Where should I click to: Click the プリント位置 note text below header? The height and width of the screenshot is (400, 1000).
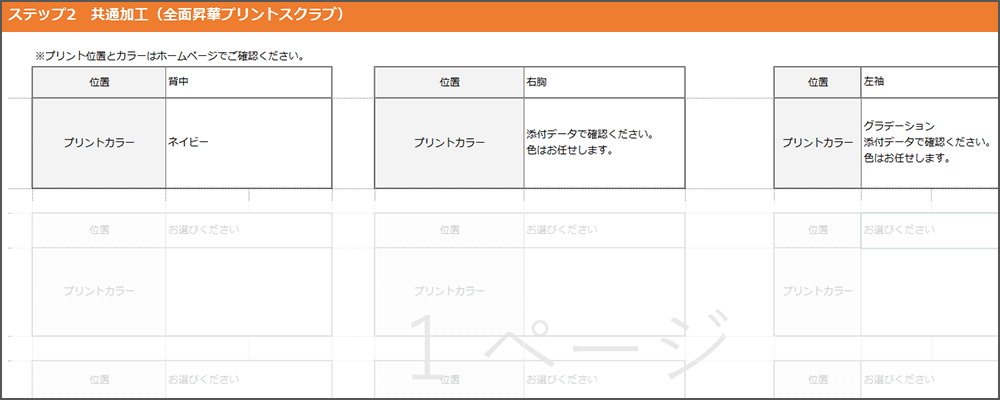pyautogui.click(x=169, y=56)
